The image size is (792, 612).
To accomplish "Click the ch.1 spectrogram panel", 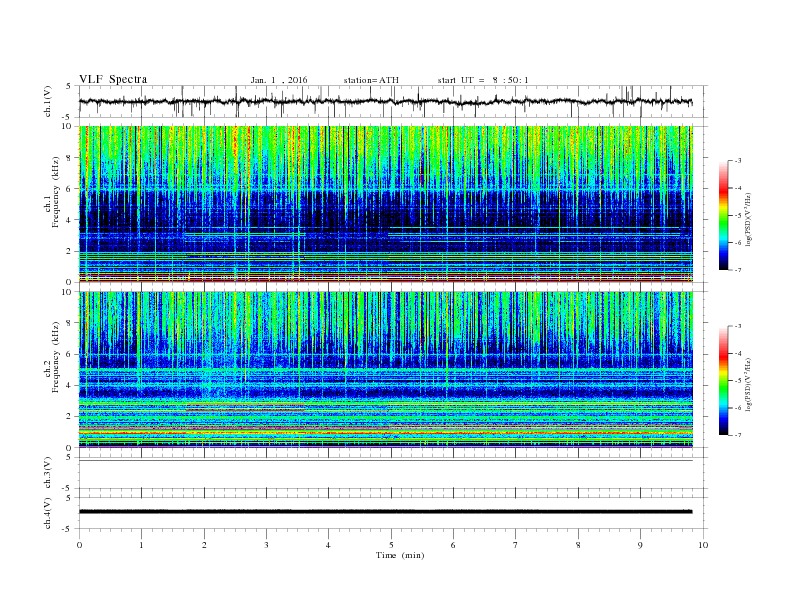I will tap(386, 204).
